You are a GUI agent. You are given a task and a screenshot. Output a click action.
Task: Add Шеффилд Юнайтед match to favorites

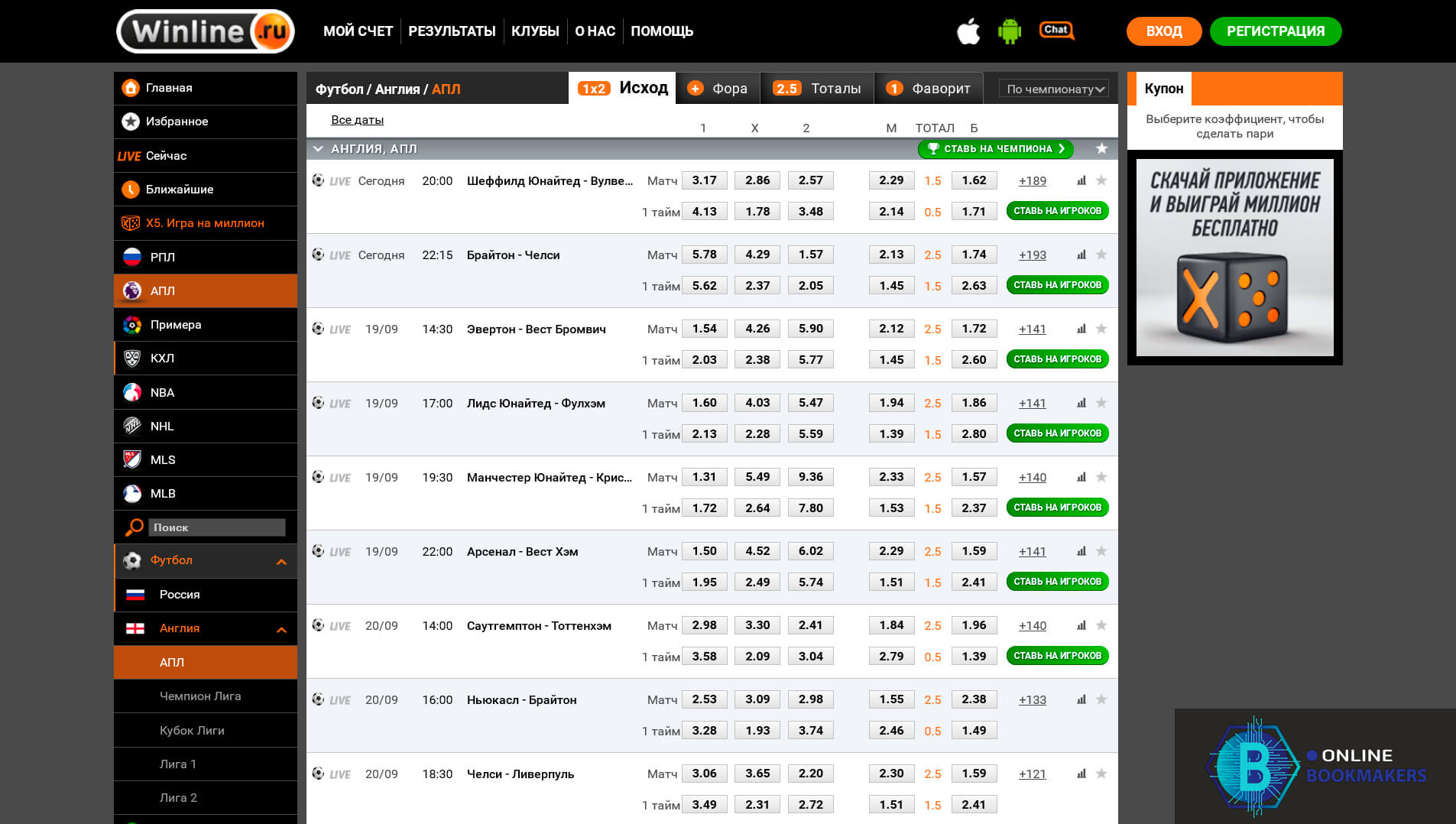[1101, 180]
